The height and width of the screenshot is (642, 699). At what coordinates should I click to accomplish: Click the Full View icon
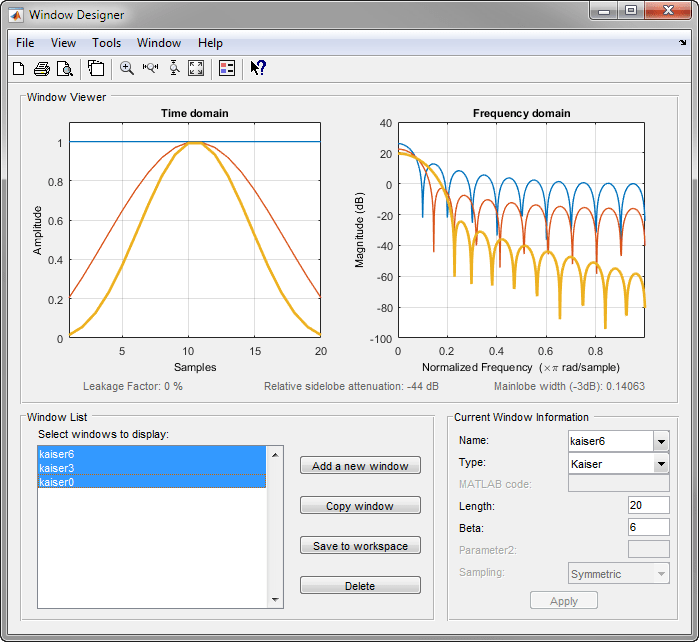(x=196, y=68)
